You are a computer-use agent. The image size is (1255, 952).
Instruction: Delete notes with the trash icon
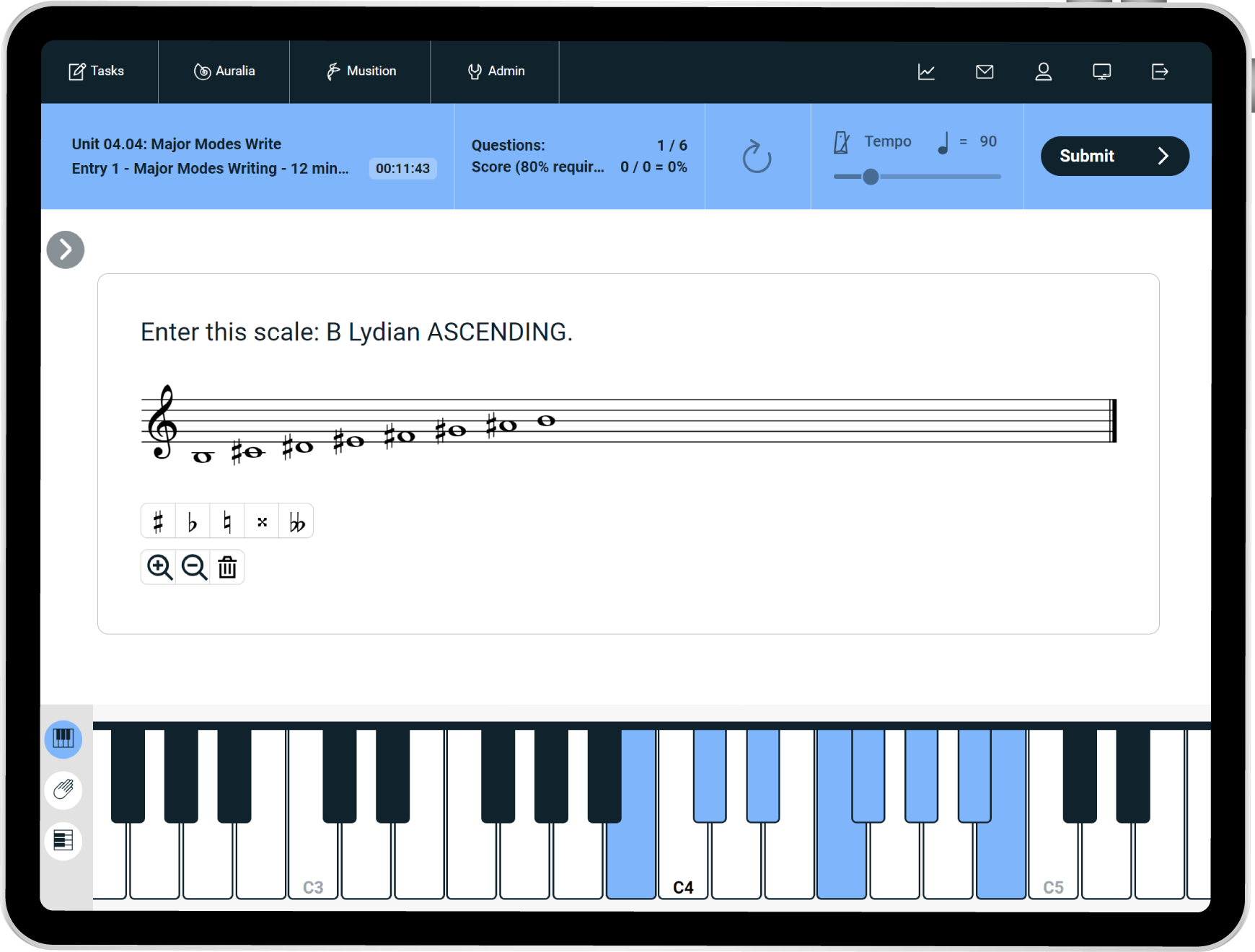click(x=227, y=568)
